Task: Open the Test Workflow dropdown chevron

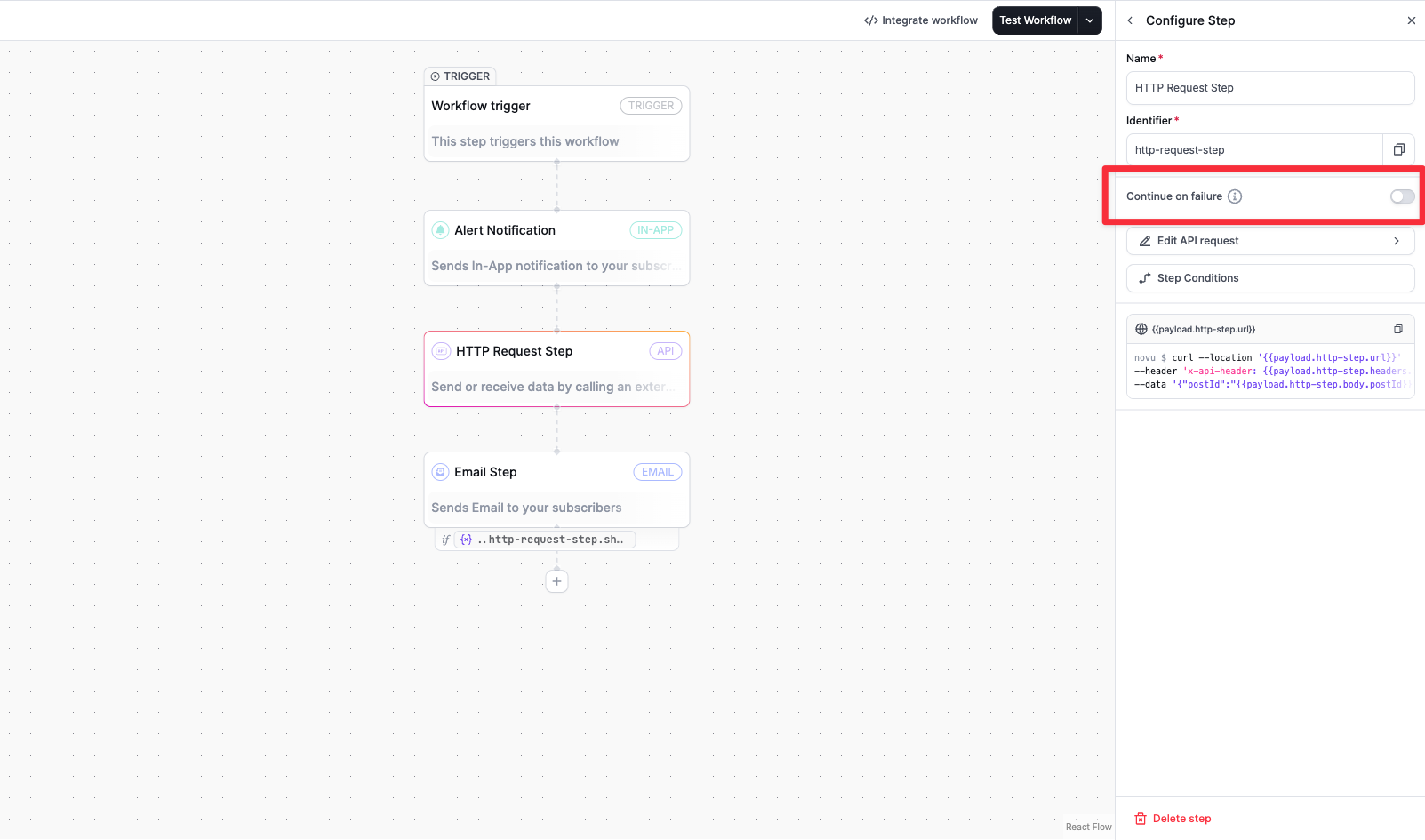Action: (1090, 20)
